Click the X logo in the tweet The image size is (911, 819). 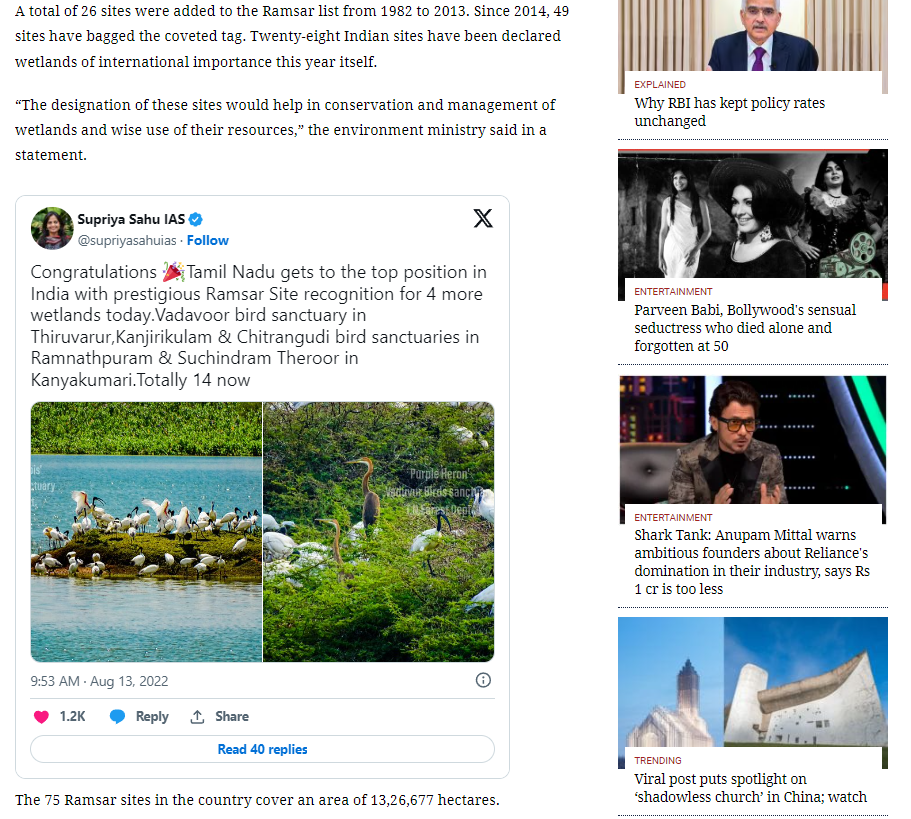pyautogui.click(x=483, y=218)
